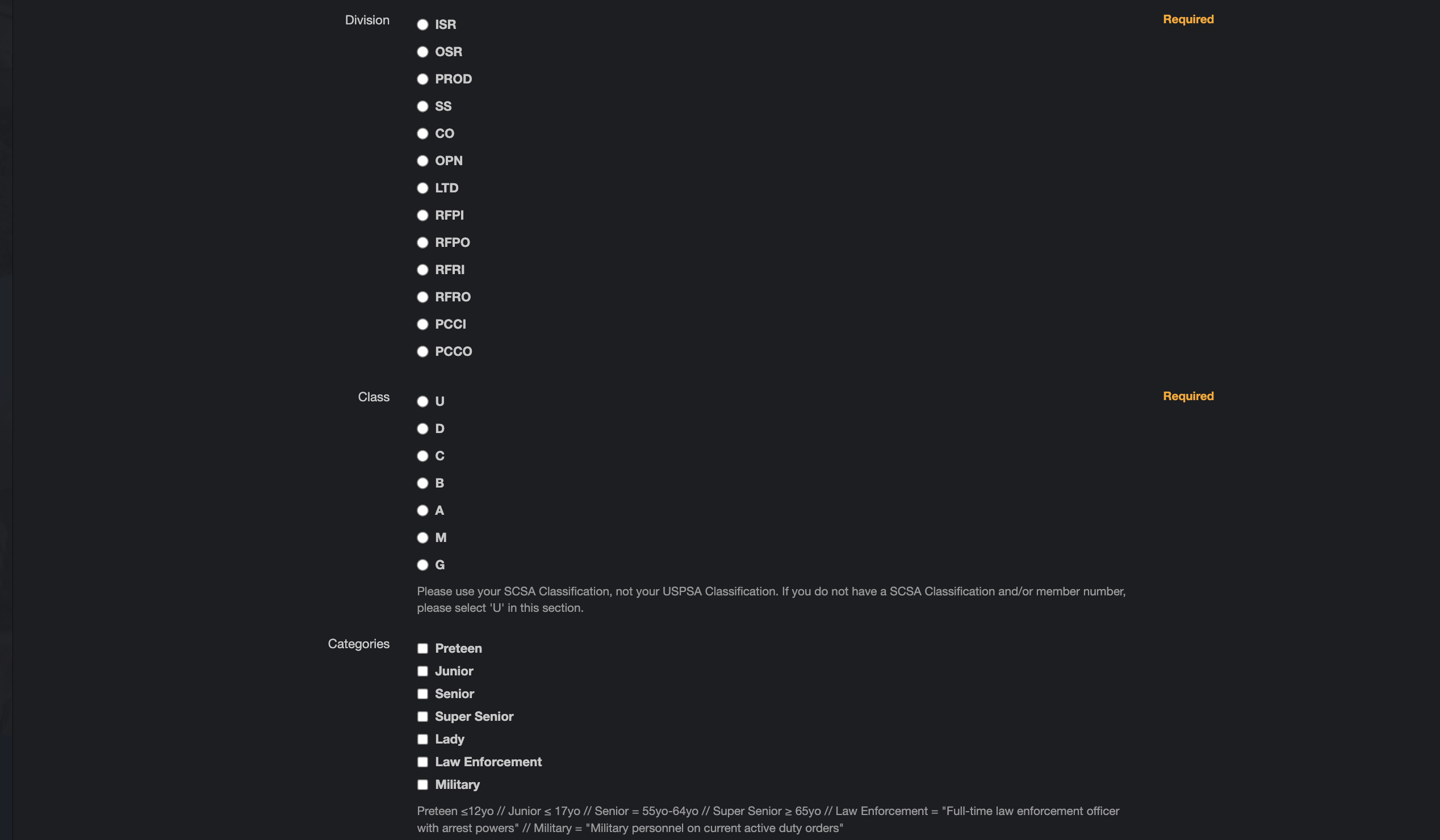Enable the Junior category checkbox
This screenshot has width=1440, height=840.
coord(422,671)
